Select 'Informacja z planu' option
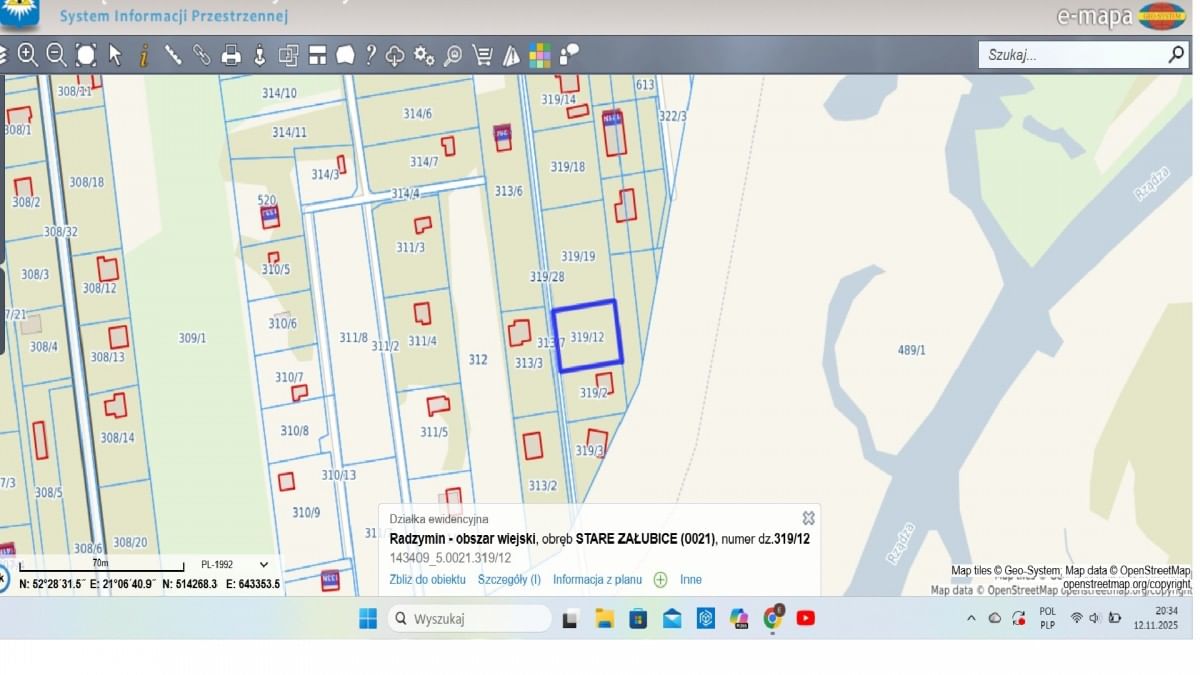 (x=597, y=580)
